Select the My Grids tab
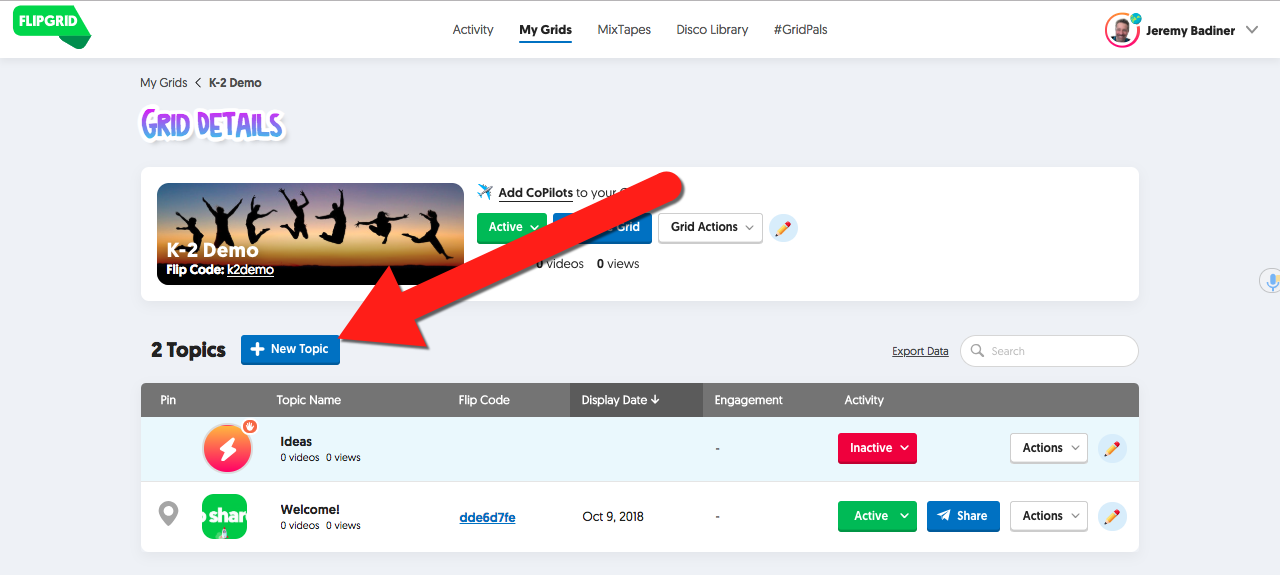 [545, 30]
